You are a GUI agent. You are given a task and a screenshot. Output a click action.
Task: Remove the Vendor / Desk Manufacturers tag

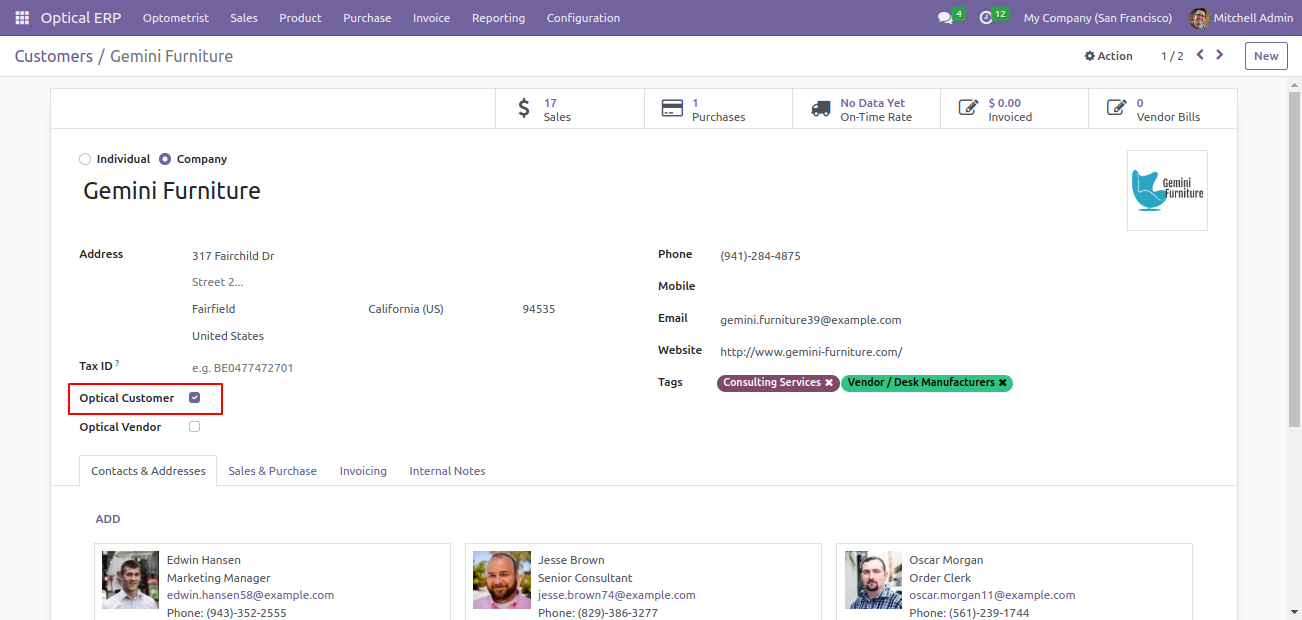[x=1002, y=383]
